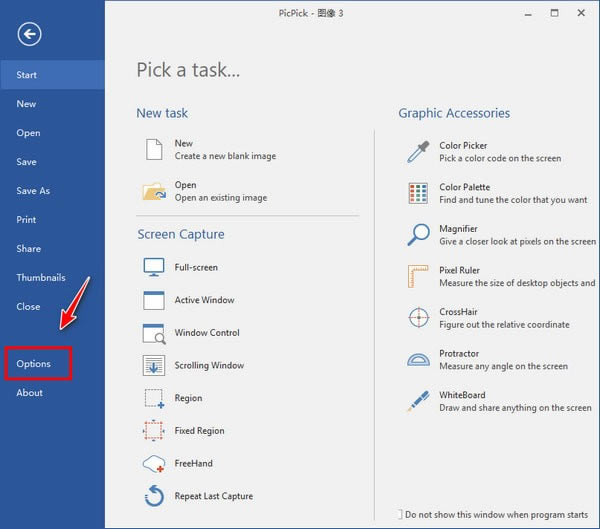Select the Full-screen capture icon

pyautogui.click(x=154, y=267)
